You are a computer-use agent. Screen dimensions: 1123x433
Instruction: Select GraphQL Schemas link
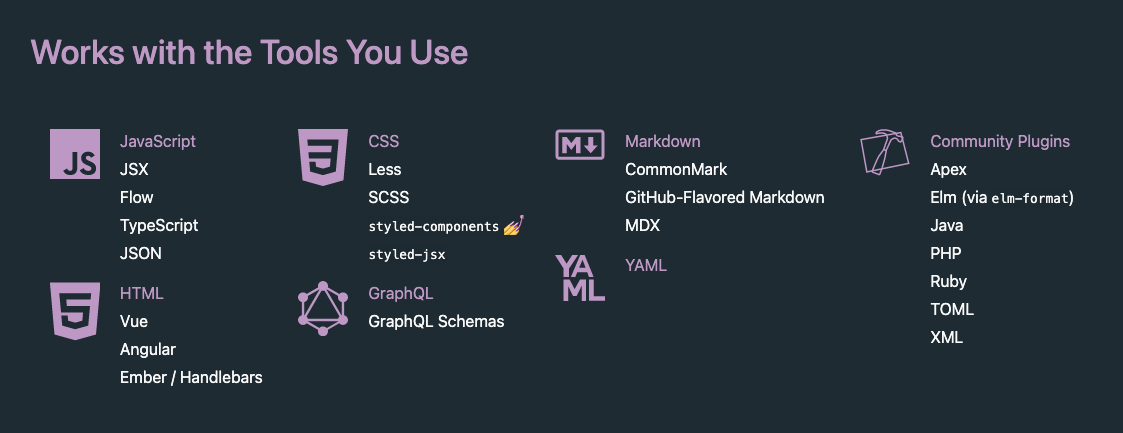[436, 322]
